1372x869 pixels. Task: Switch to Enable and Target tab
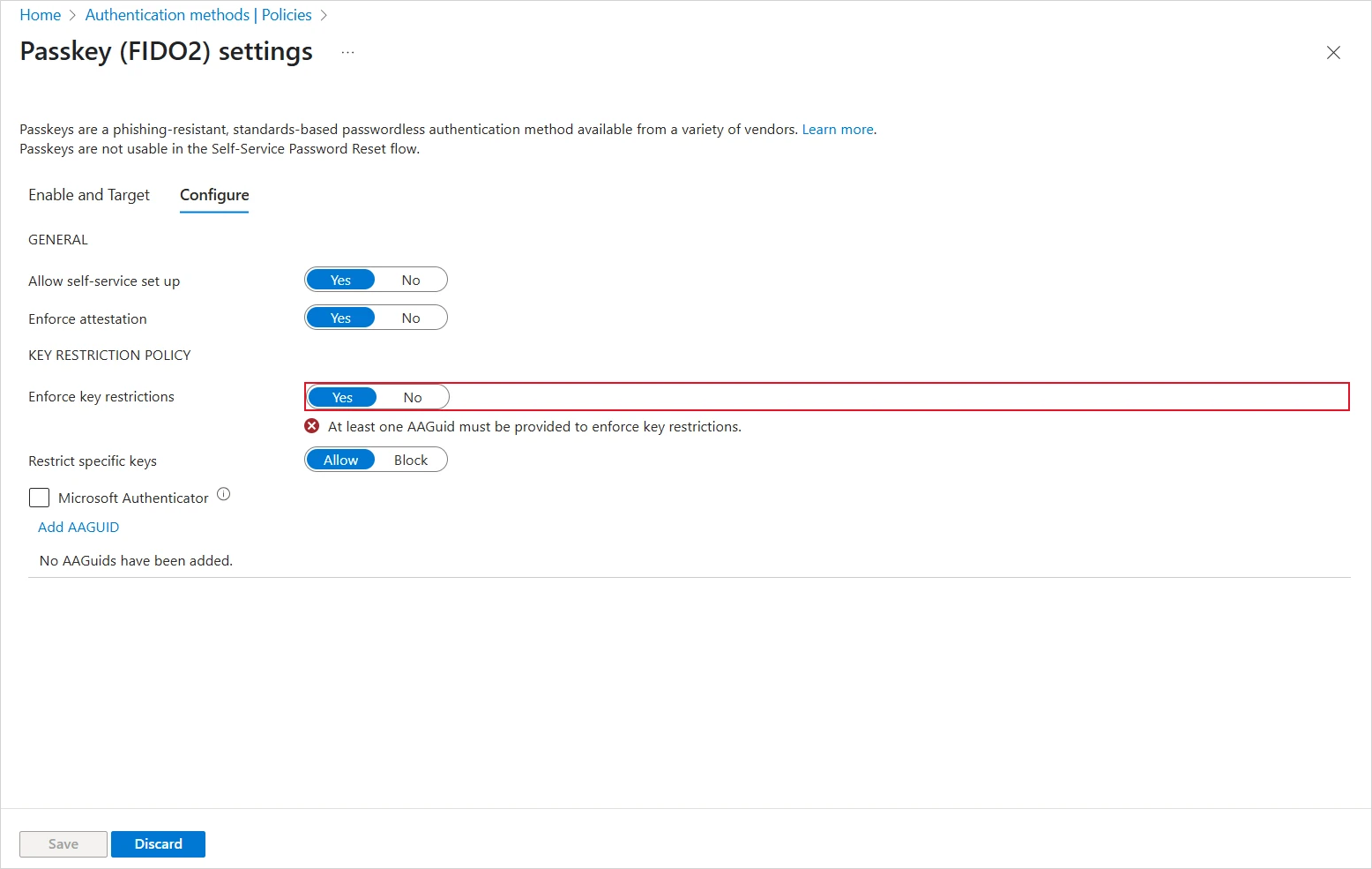click(89, 195)
